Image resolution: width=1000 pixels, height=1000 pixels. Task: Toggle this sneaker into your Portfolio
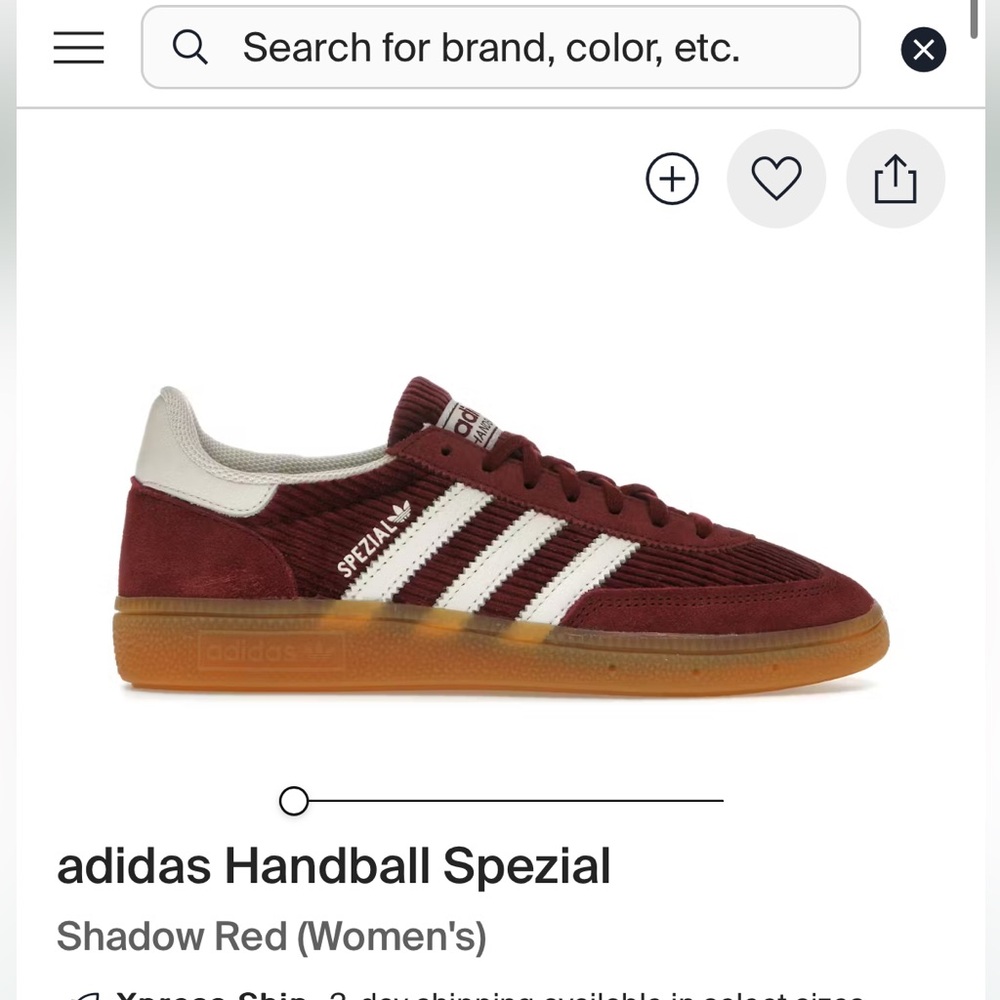click(x=671, y=178)
